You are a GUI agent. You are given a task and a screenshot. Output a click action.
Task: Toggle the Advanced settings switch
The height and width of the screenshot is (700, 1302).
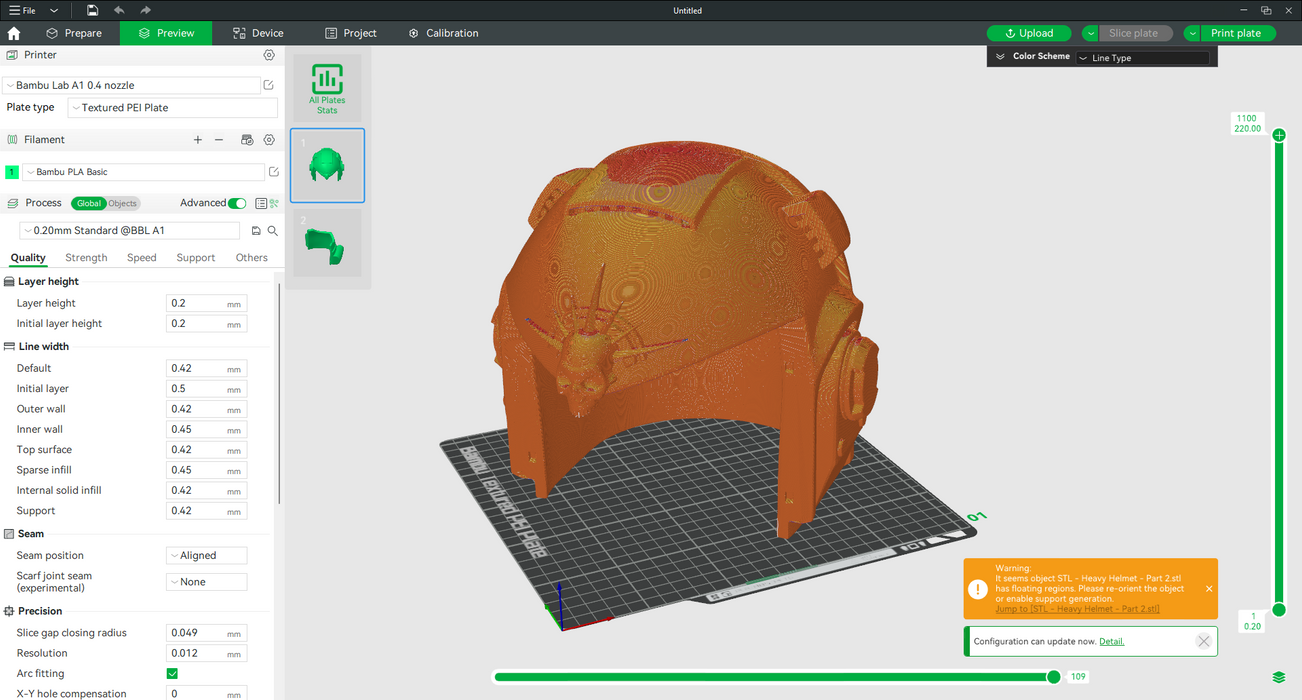(237, 203)
